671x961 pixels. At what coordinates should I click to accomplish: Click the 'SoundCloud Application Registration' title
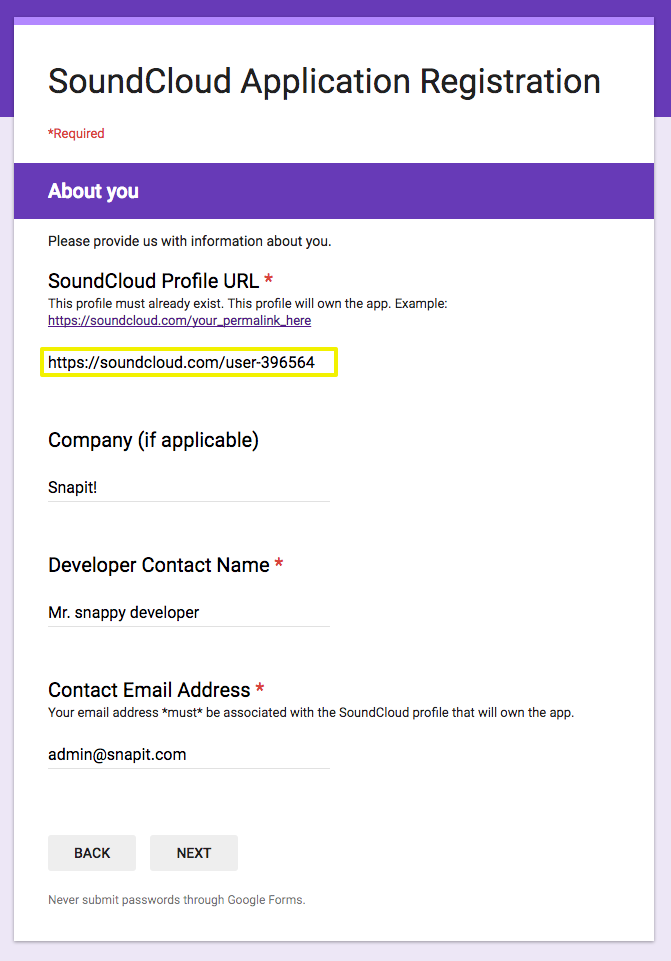coord(324,82)
